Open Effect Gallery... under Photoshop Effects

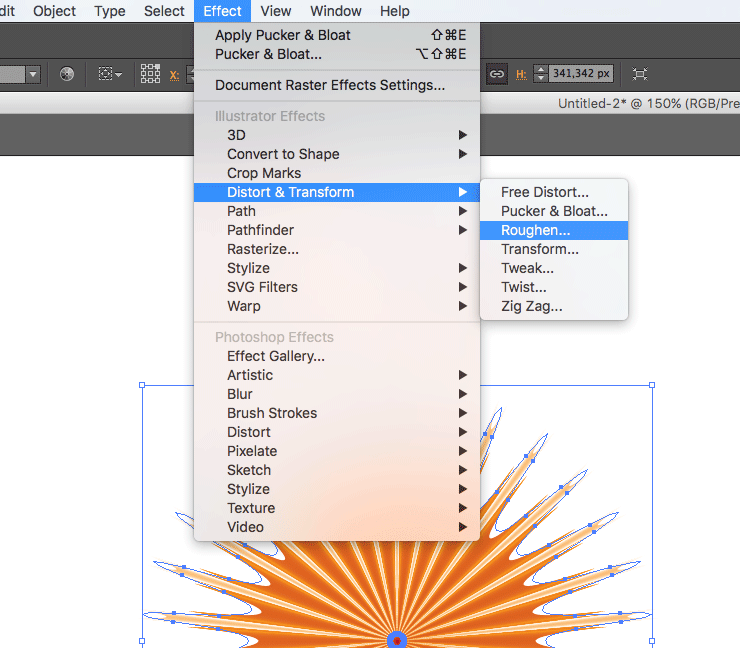(276, 356)
